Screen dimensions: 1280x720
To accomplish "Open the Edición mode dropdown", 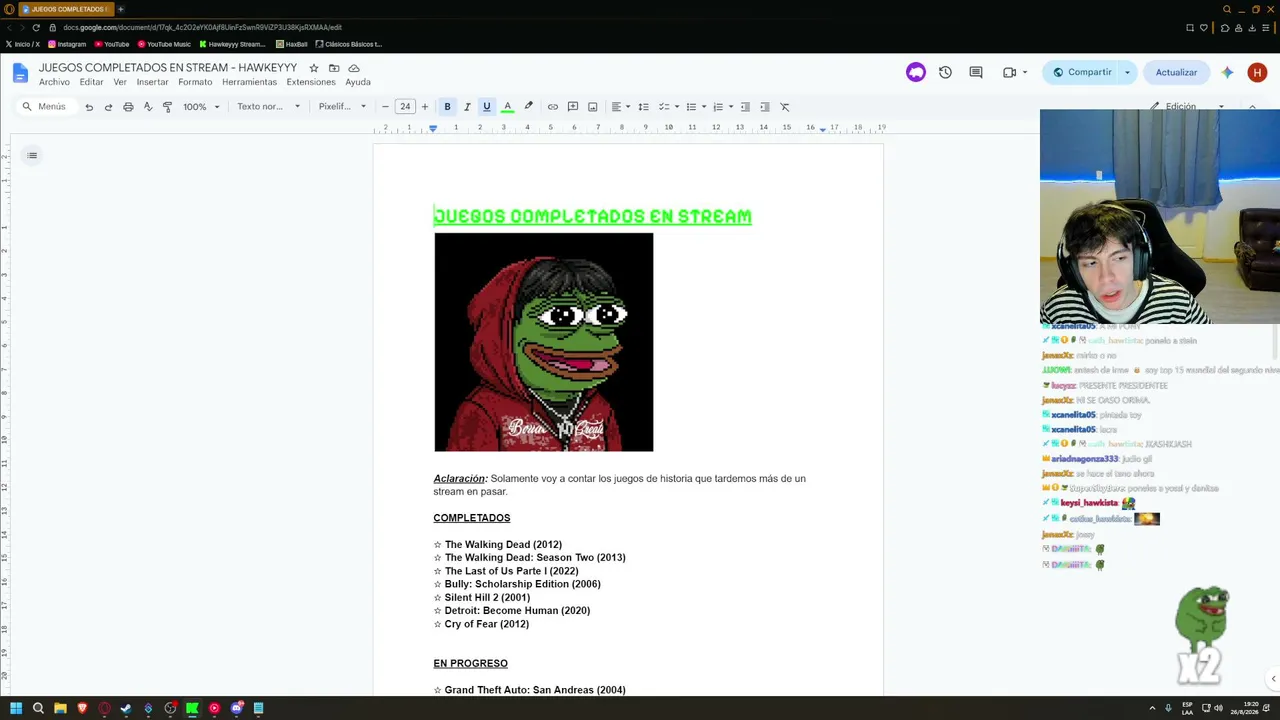I will coord(1187,106).
